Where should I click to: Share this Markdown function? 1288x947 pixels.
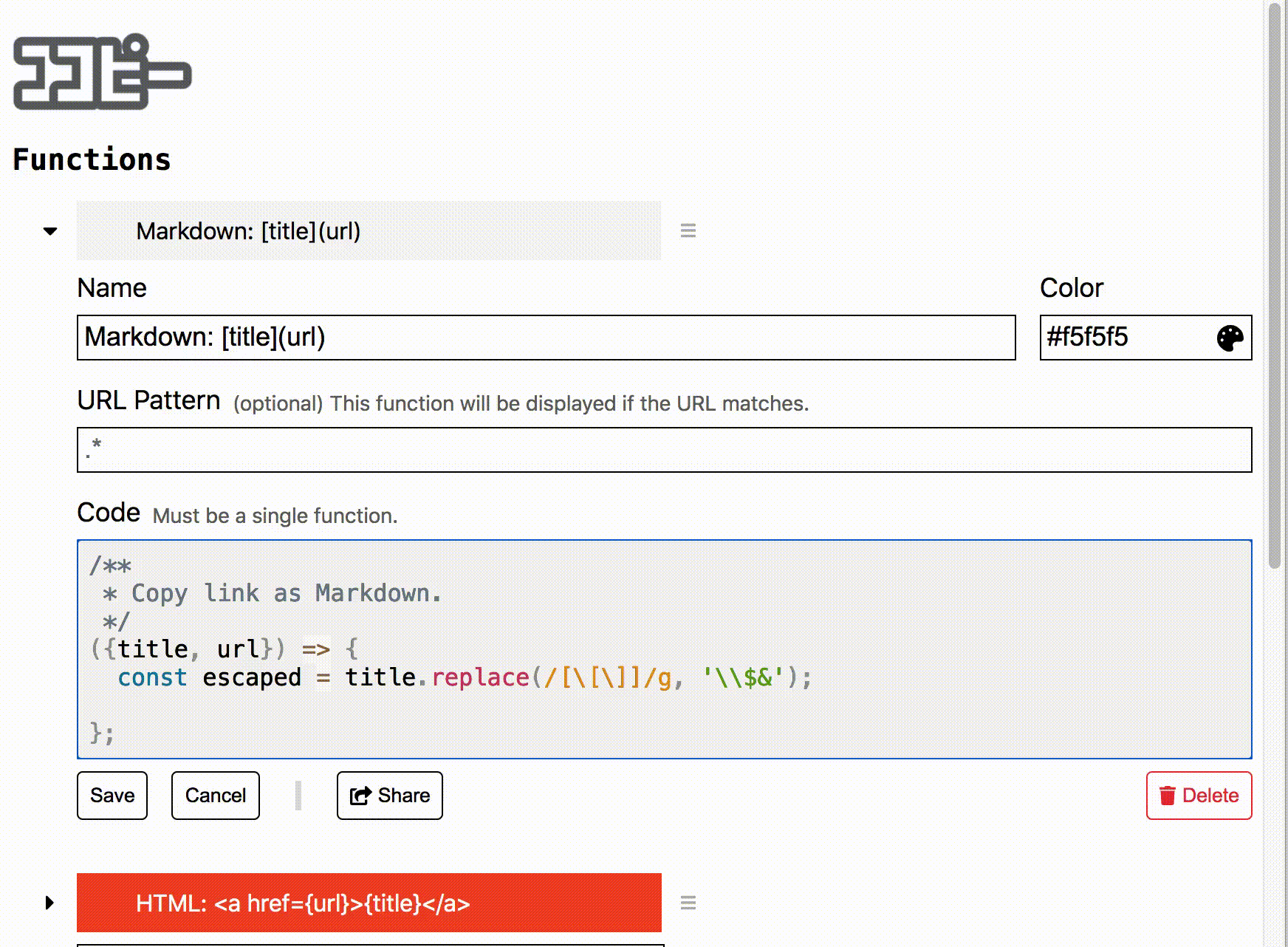[x=390, y=796]
